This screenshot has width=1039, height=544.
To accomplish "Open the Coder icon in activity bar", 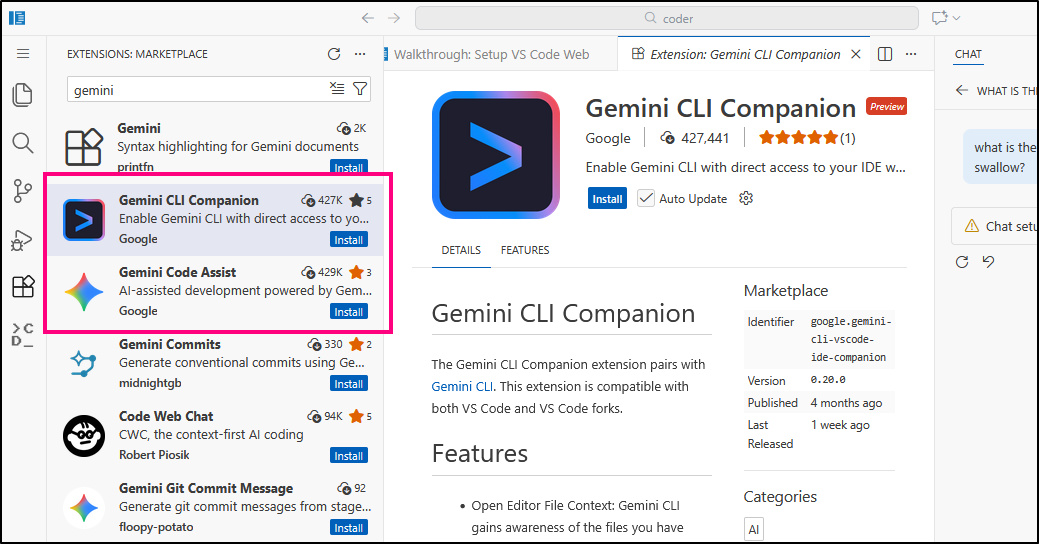I will [x=22, y=336].
